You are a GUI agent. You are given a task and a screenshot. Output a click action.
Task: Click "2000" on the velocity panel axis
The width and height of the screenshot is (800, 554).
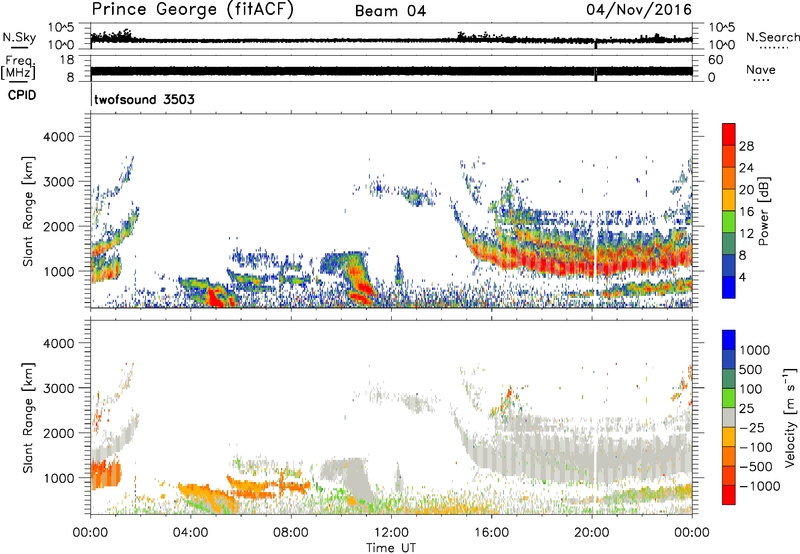click(x=59, y=433)
